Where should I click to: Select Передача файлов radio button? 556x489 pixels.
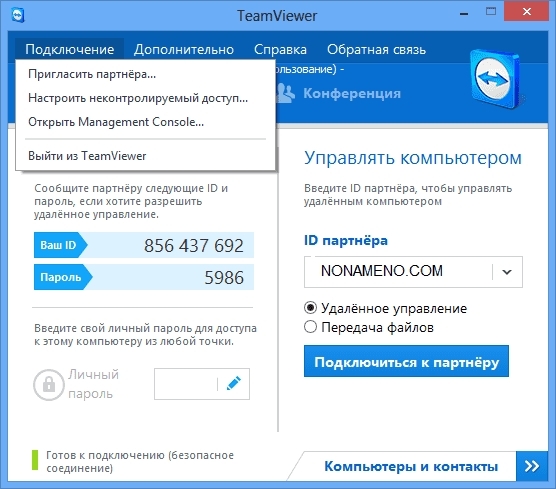pos(310,327)
